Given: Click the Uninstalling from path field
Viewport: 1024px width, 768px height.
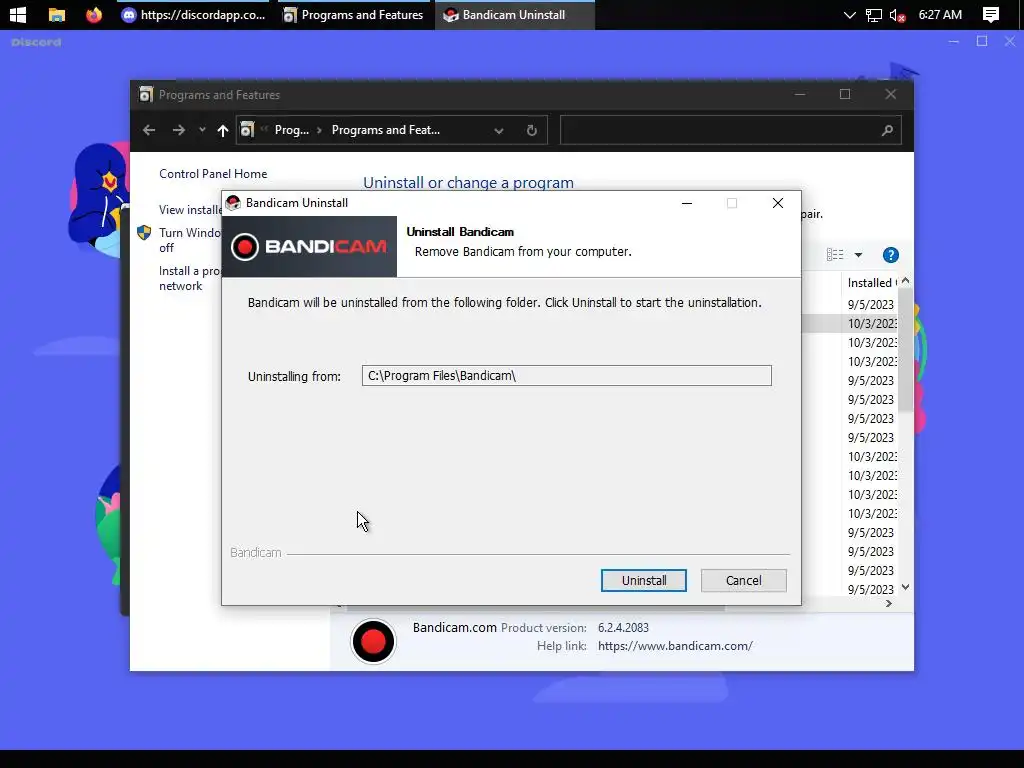Looking at the screenshot, I should [566, 376].
